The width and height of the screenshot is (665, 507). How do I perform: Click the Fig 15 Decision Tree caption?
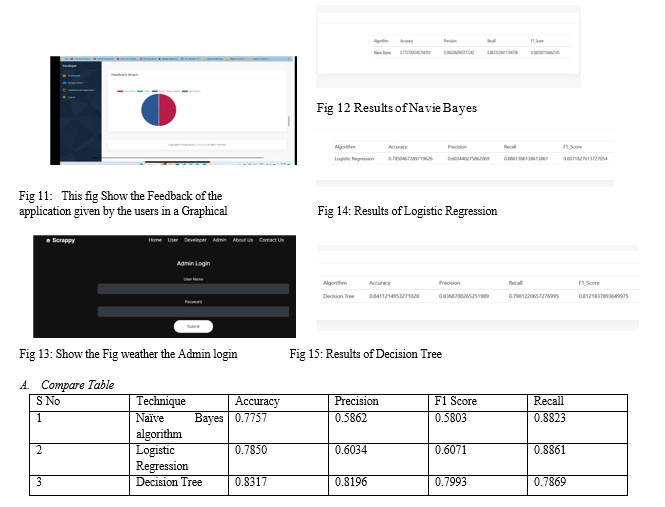366,354
